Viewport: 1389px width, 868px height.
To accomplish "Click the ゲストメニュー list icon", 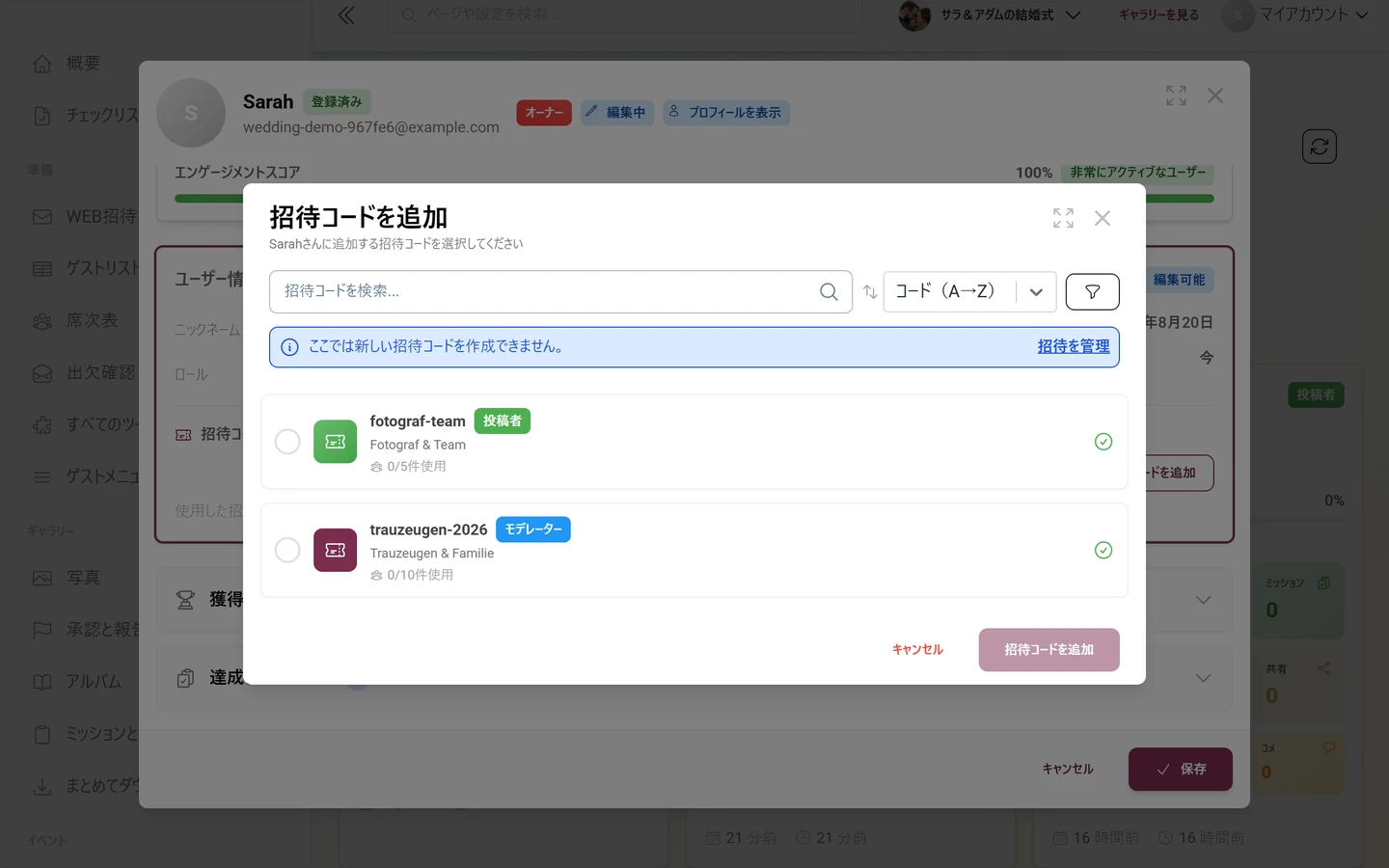I will (x=42, y=477).
